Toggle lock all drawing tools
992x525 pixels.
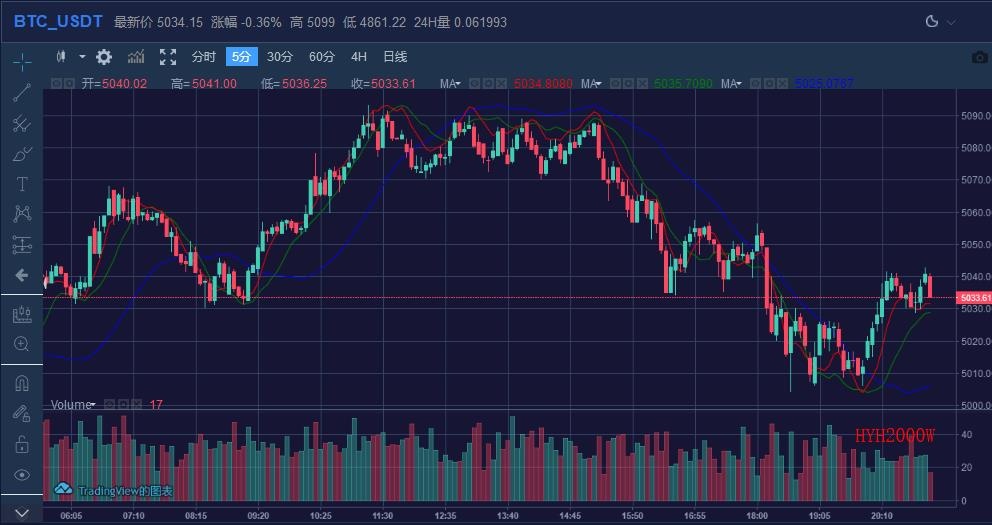point(22,443)
